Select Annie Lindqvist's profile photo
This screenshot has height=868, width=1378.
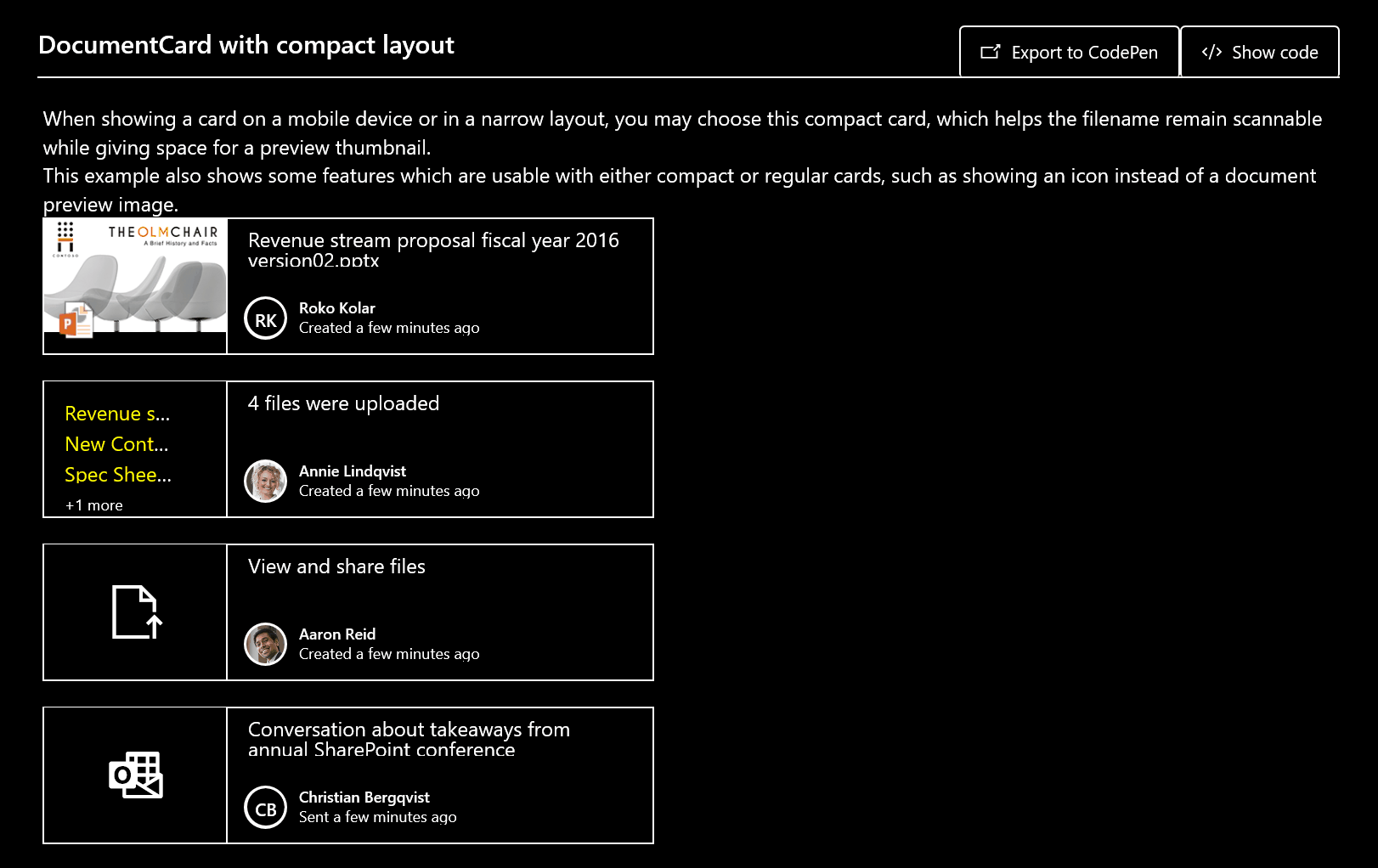point(265,481)
